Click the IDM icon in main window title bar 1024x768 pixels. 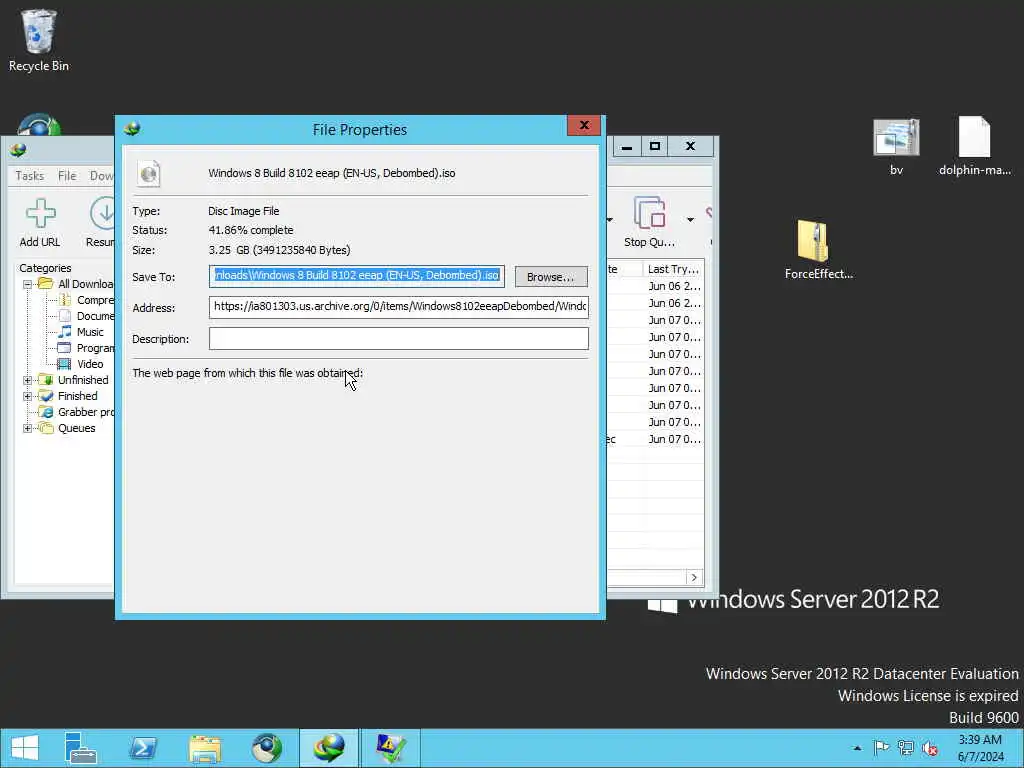(18, 150)
